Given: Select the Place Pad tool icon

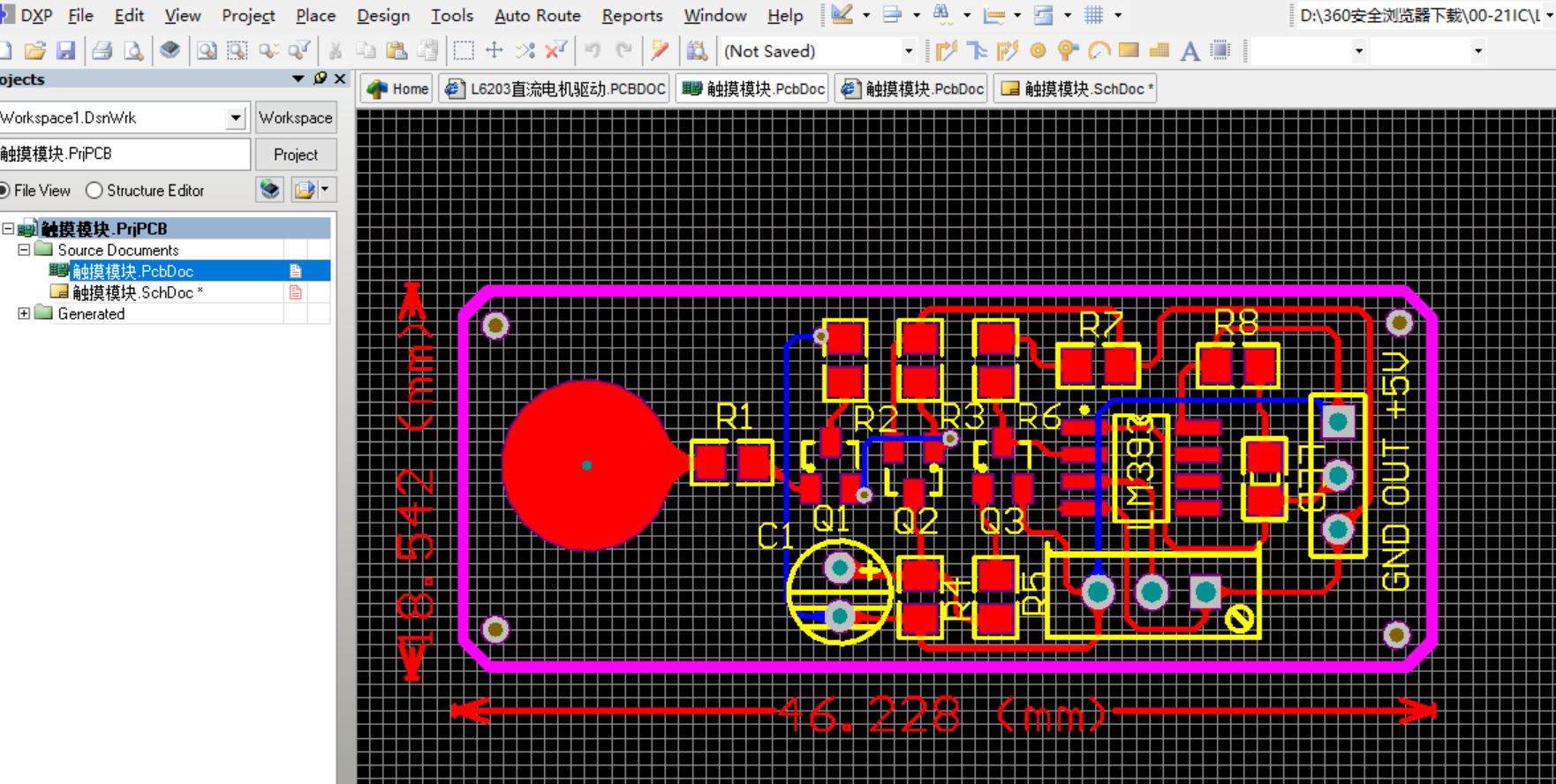Looking at the screenshot, I should (1038, 51).
